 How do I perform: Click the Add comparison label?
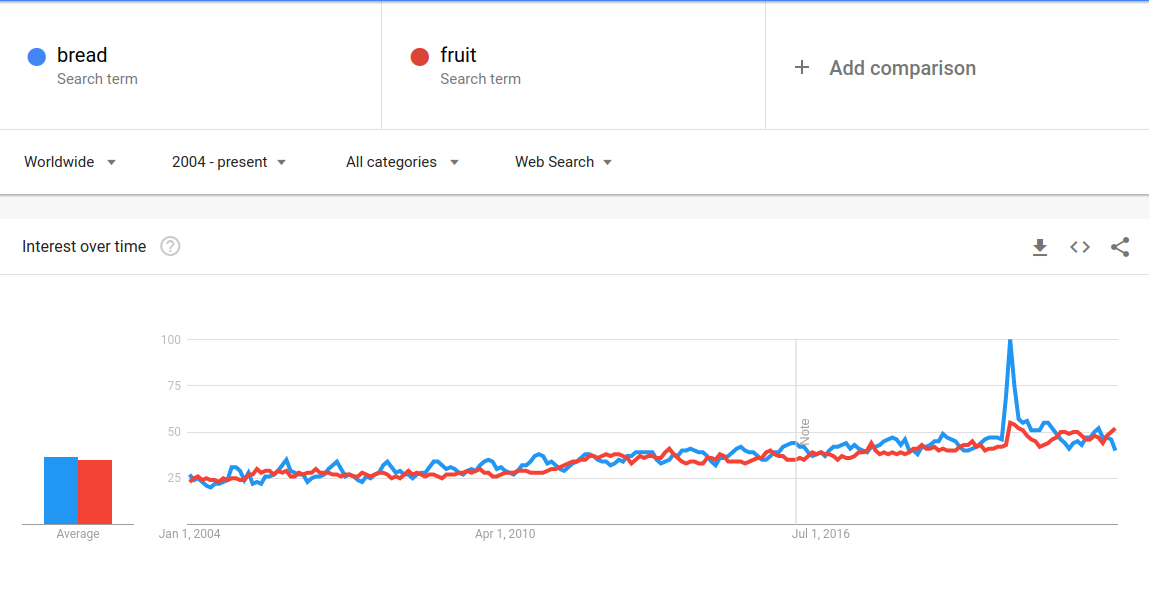902,68
